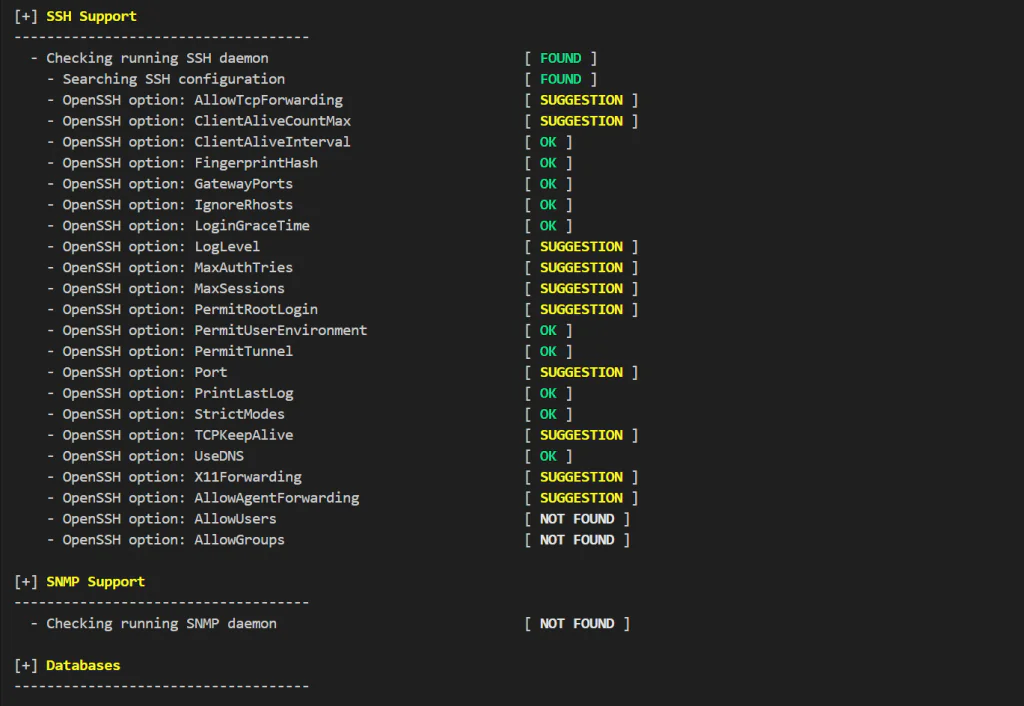The height and width of the screenshot is (706, 1024).
Task: Click OK status on the PrintLastLog row
Action: click(548, 393)
